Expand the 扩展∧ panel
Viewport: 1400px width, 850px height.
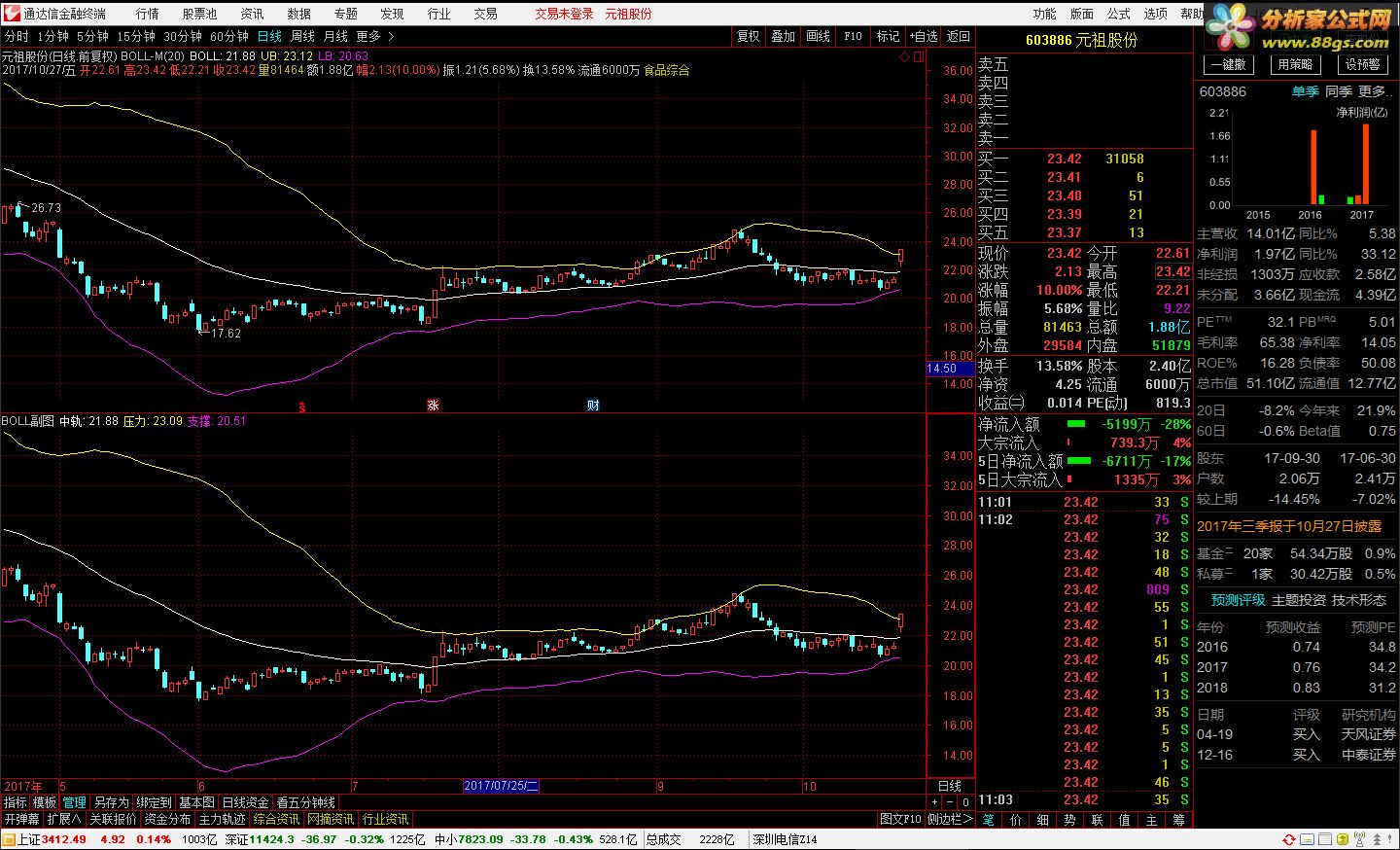(64, 819)
